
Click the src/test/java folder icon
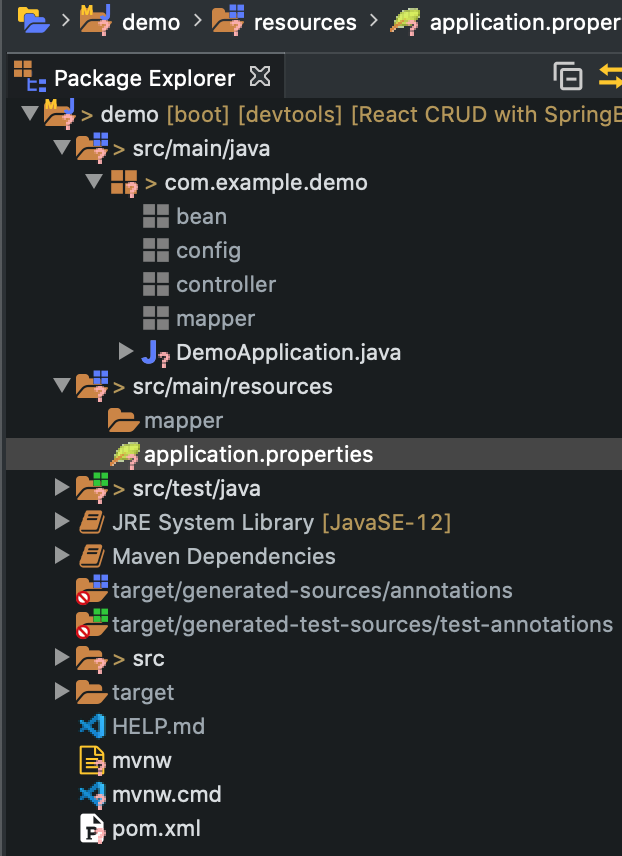[x=92, y=488]
